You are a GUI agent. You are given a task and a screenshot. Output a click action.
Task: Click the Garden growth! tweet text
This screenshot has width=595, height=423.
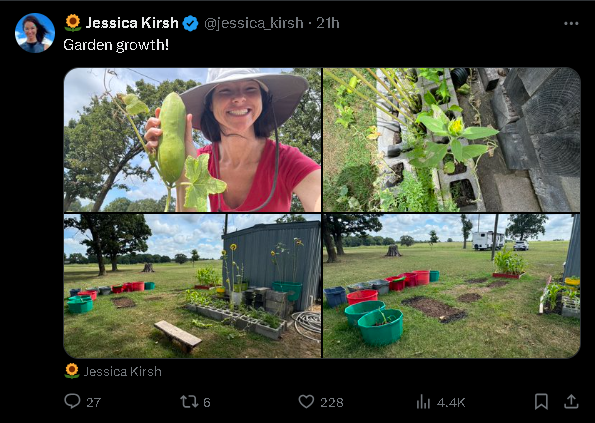point(116,45)
